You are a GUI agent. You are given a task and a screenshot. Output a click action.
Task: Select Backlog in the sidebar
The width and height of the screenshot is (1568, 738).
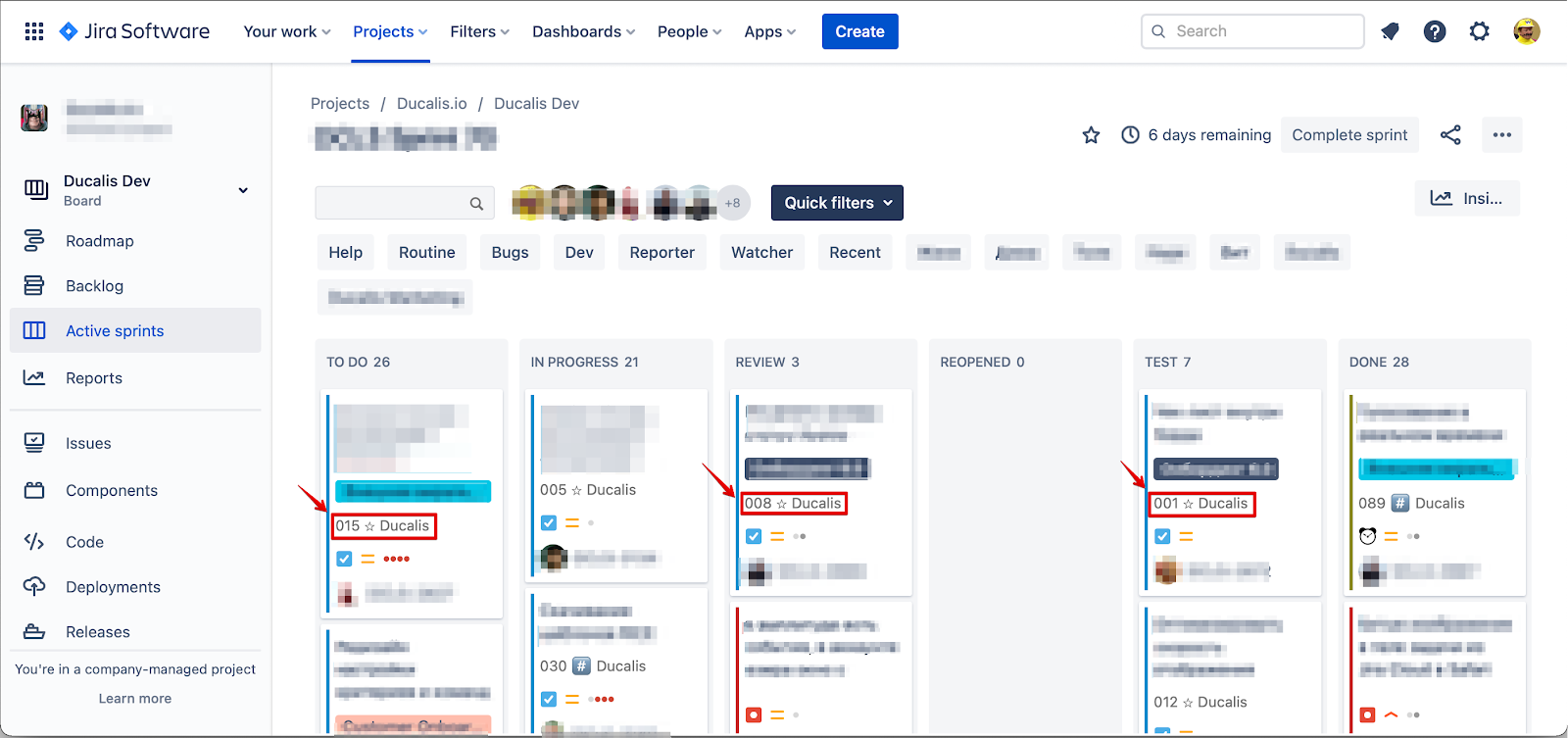tap(94, 286)
